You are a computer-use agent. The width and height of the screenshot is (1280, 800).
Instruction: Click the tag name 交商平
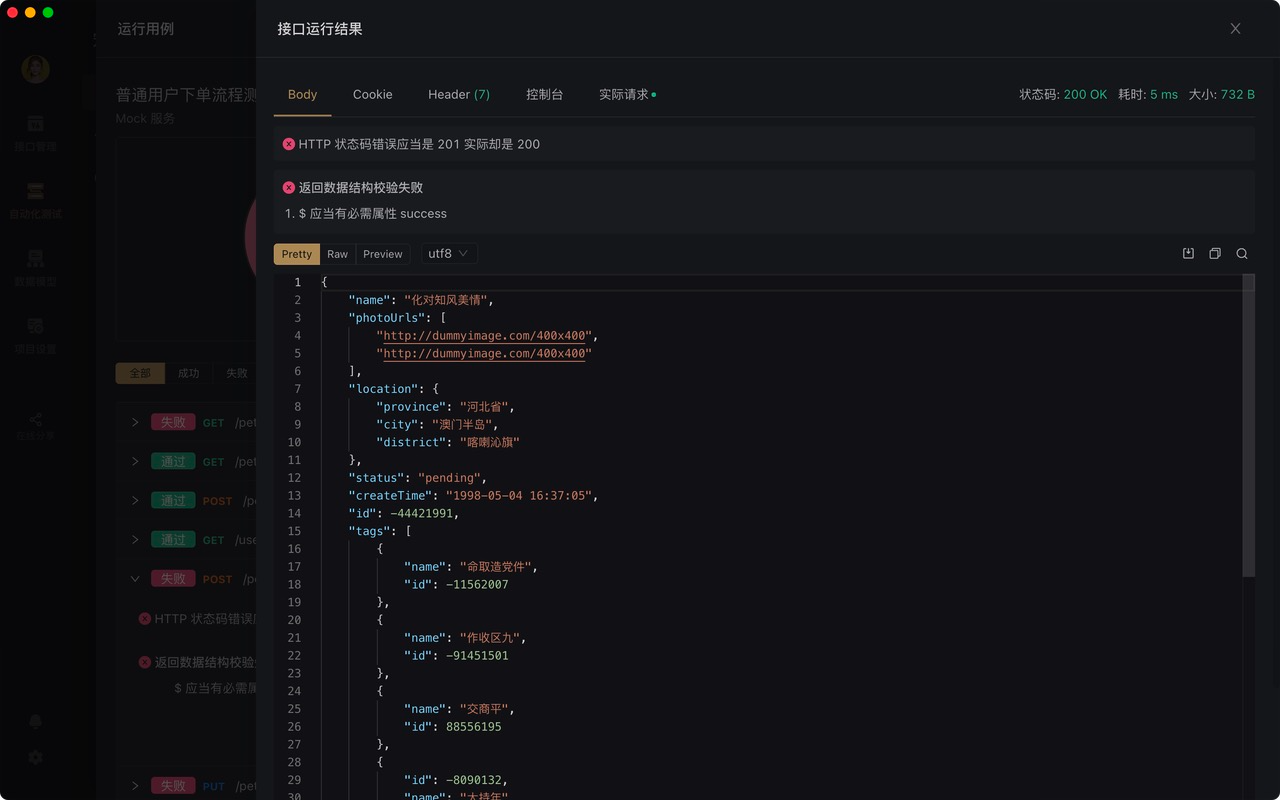click(x=483, y=709)
